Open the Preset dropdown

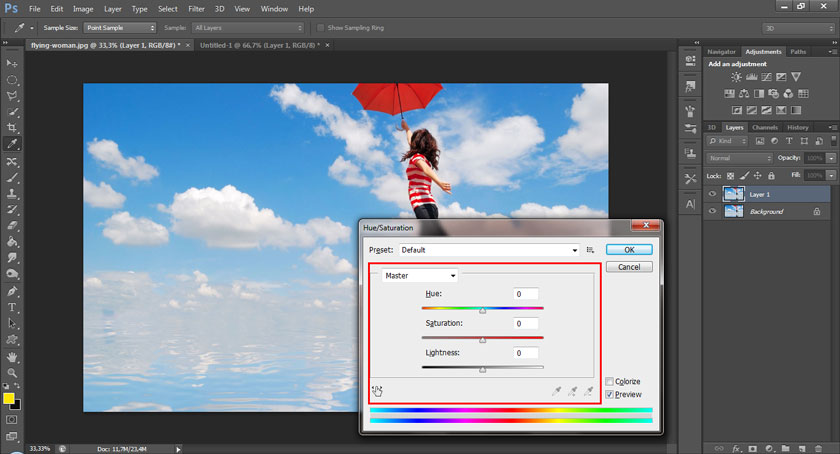[x=489, y=250]
